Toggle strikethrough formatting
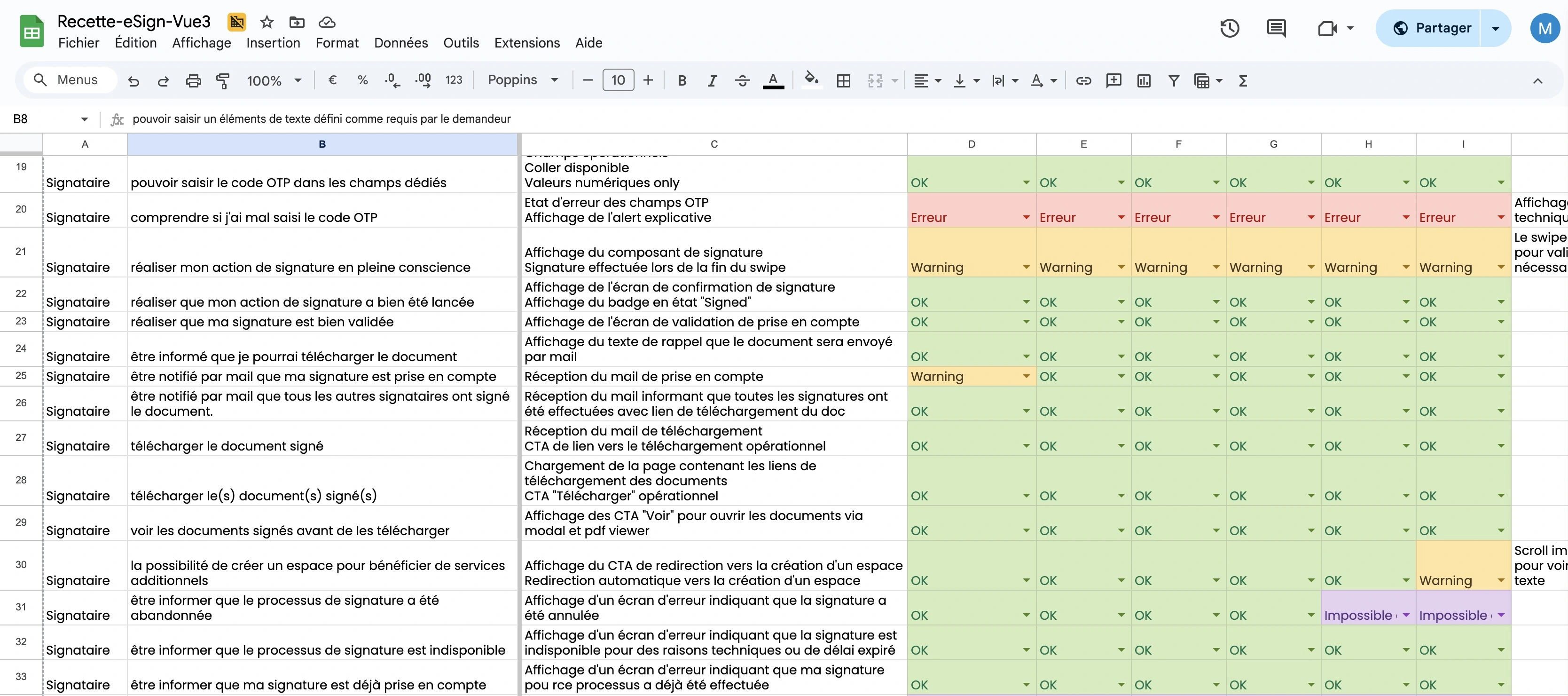The image size is (1568, 696). coord(742,80)
